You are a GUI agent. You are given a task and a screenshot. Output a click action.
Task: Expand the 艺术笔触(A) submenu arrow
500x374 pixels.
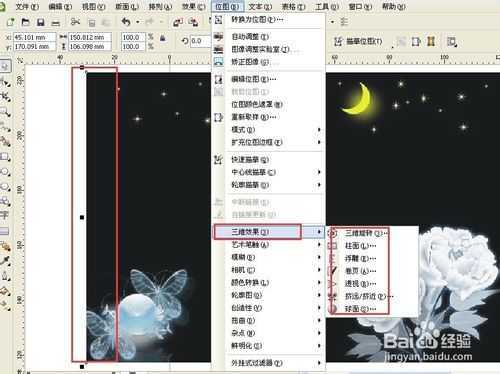319,244
